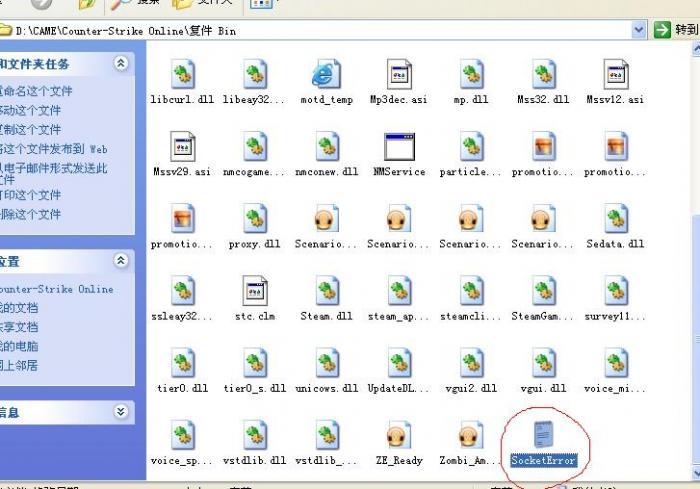
Task: Select the Steam.dll file icon
Action: point(327,291)
